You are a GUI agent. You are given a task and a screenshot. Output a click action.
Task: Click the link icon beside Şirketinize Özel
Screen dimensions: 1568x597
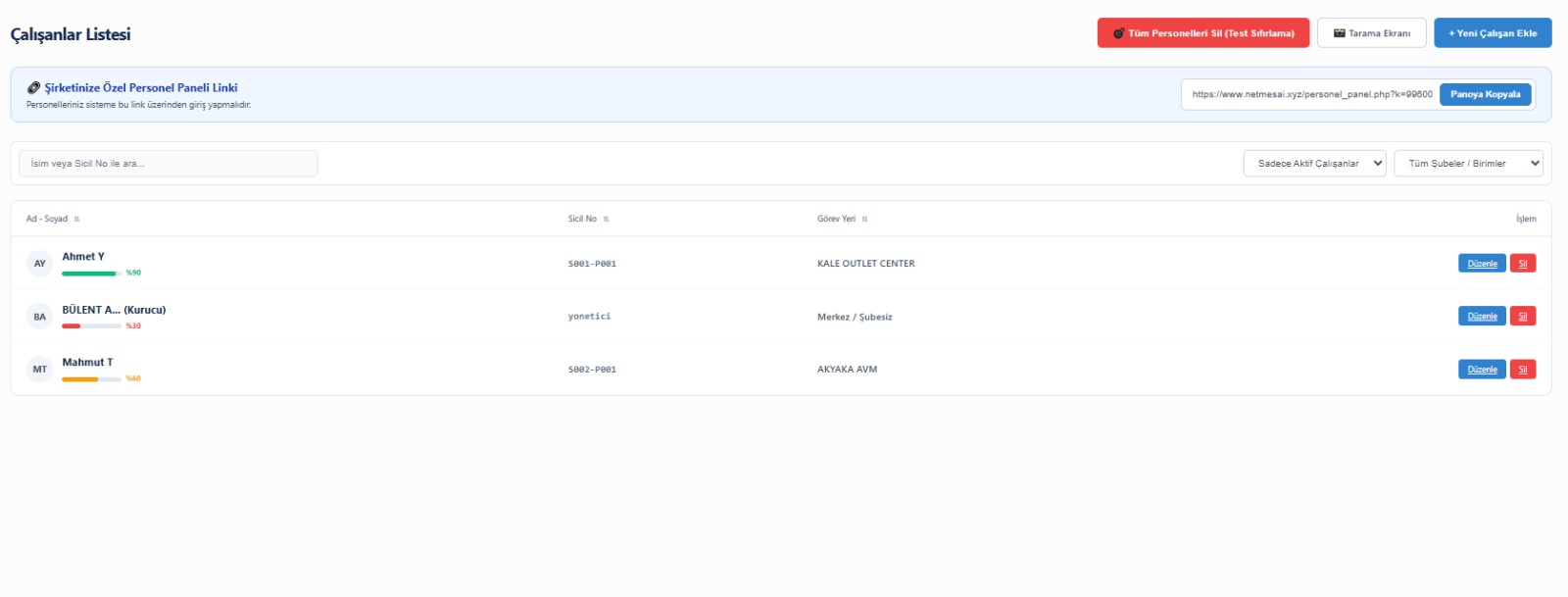(33, 87)
